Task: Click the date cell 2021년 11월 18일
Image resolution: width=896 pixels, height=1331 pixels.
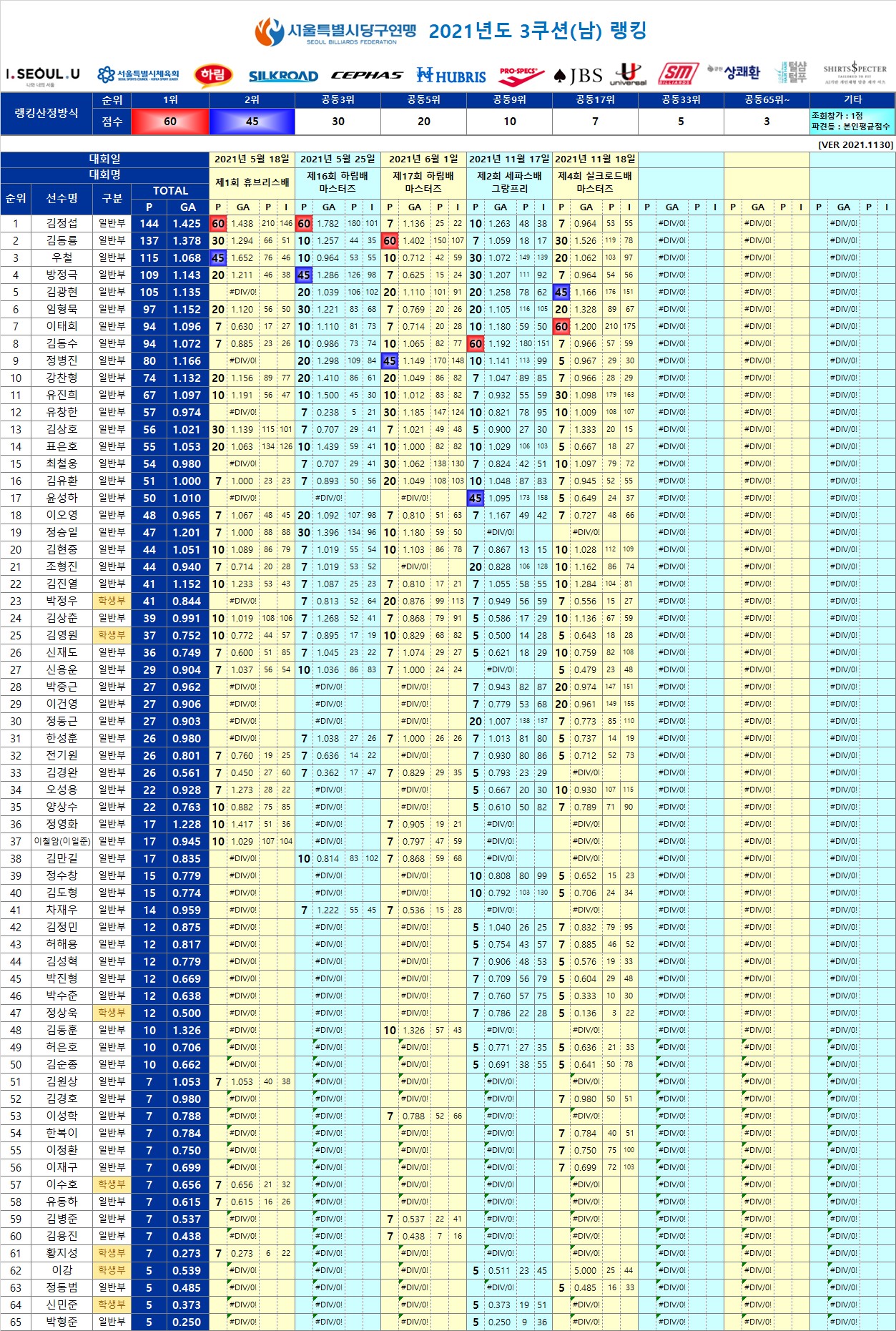Action: (595, 159)
